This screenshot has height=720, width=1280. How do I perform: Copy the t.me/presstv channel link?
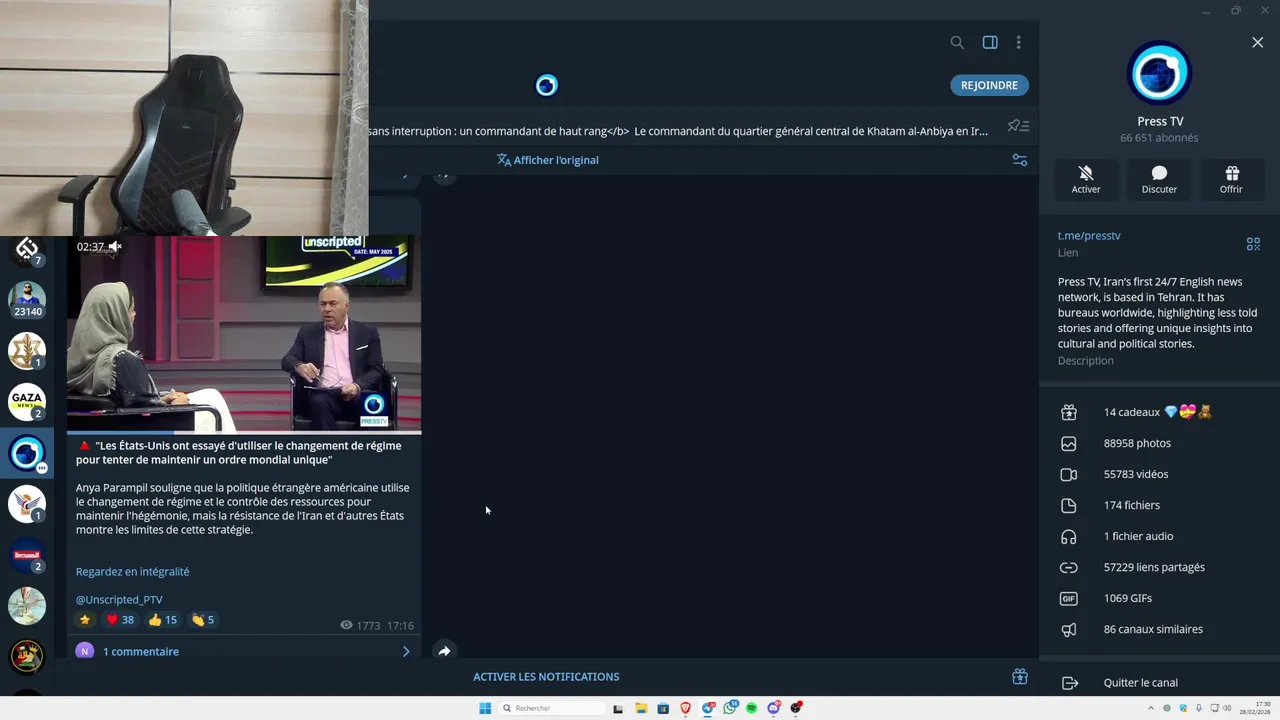pyautogui.click(x=1089, y=236)
